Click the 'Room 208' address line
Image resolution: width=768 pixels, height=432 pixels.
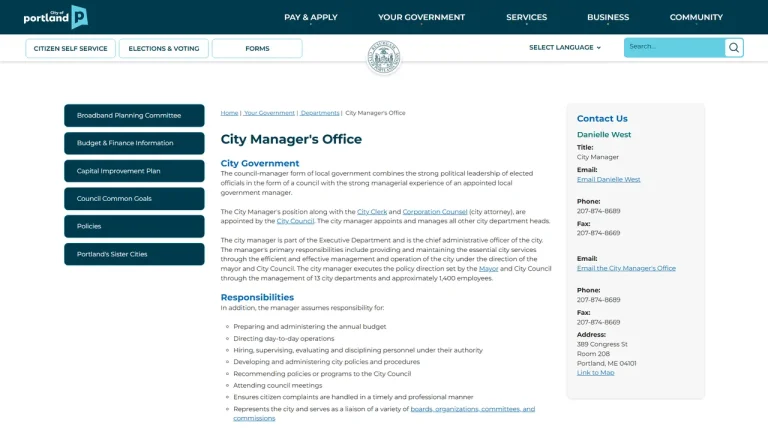tap(593, 354)
